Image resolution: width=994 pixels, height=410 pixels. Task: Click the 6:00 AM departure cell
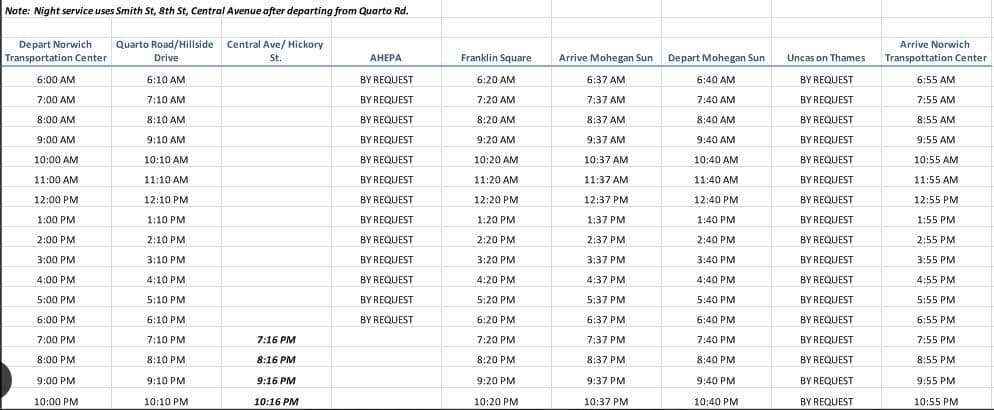tap(56, 80)
